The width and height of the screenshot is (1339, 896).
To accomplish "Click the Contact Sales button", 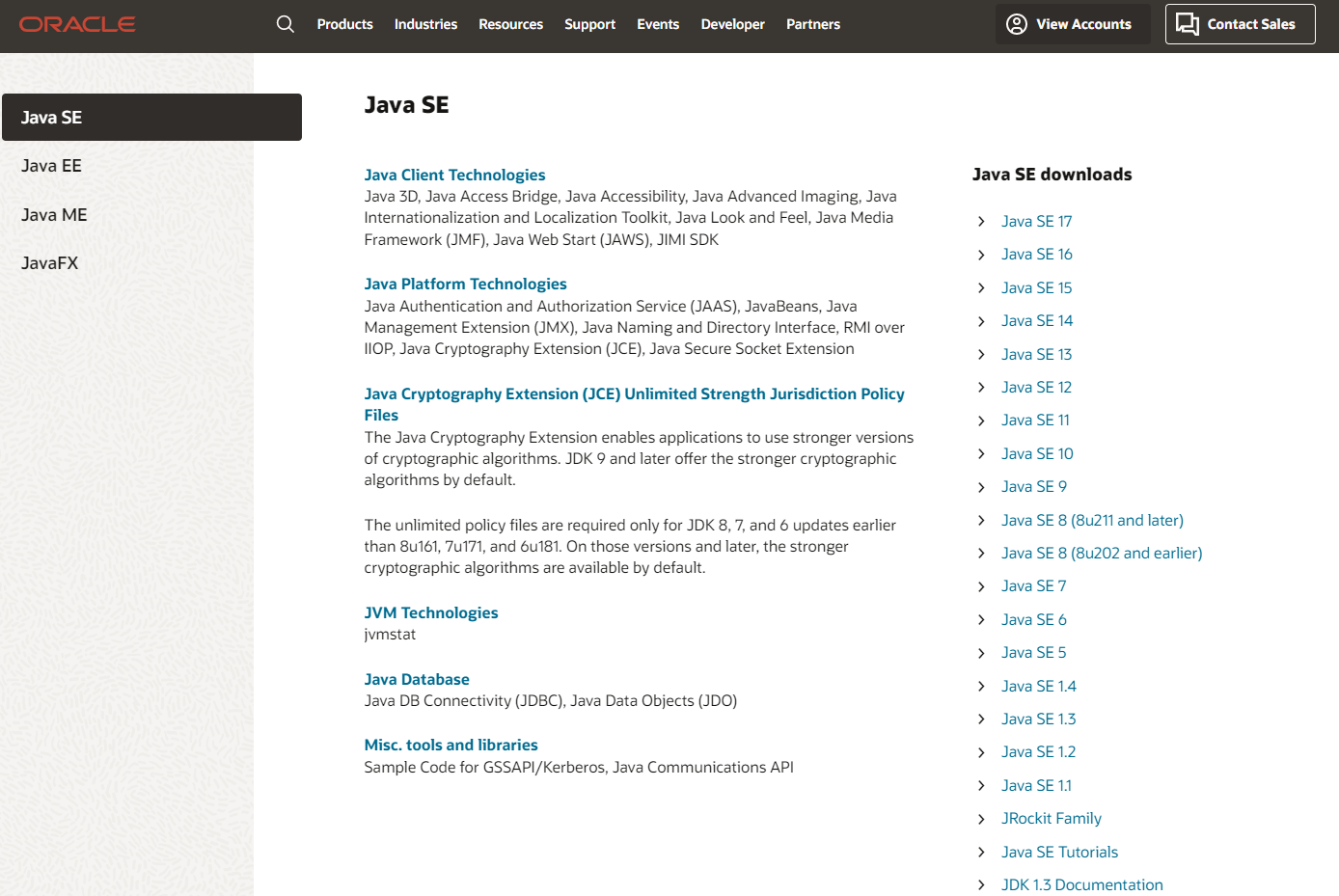I will click(1240, 24).
